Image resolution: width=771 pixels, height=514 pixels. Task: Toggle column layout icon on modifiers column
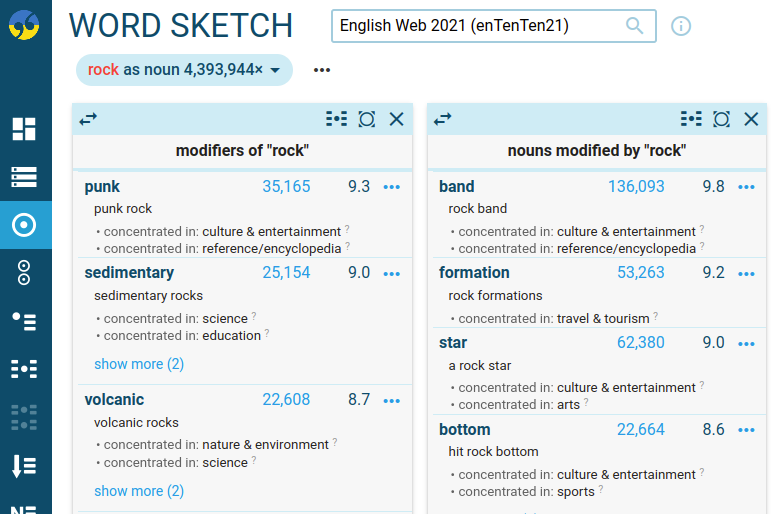point(337,119)
